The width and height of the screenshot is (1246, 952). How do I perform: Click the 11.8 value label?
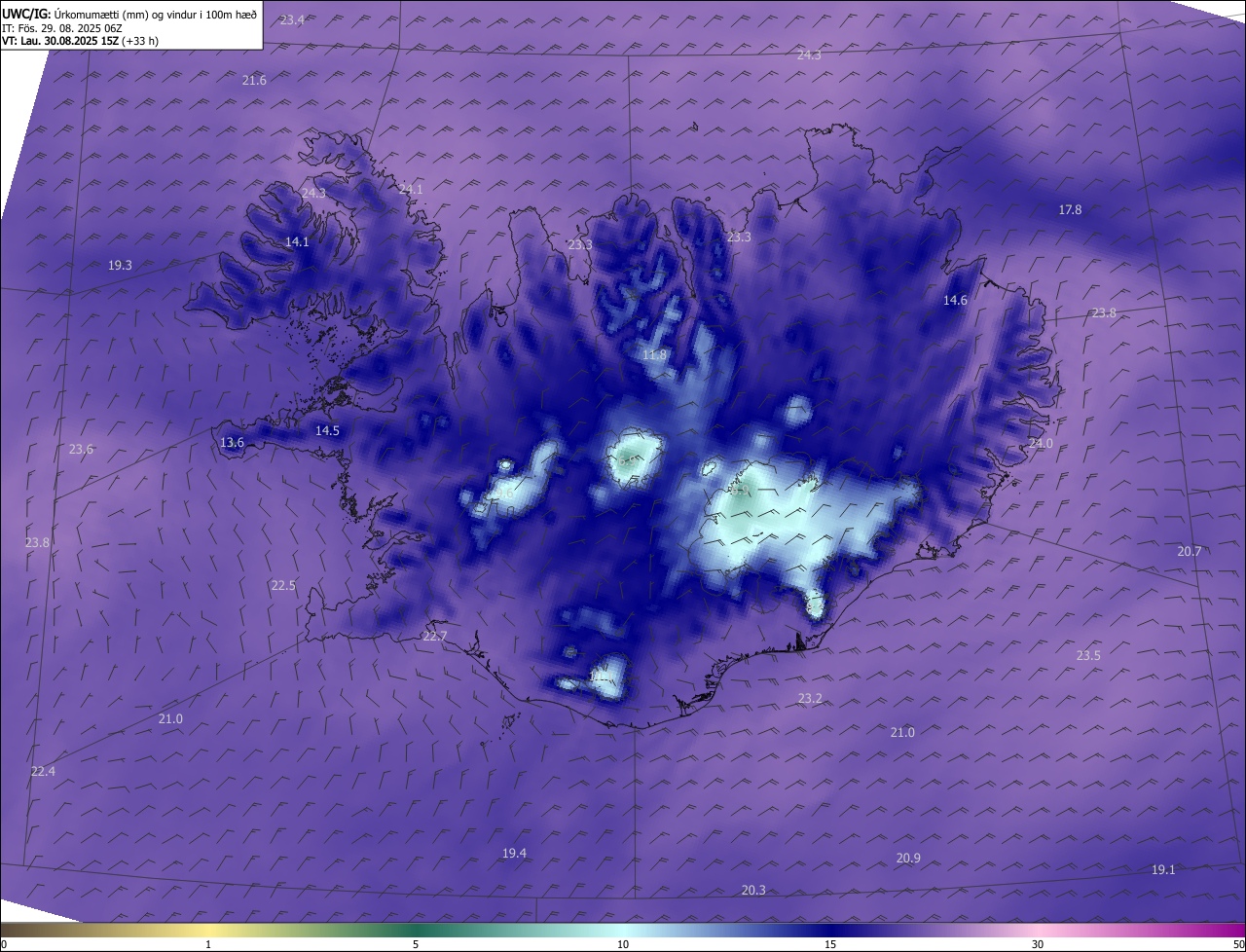point(654,355)
